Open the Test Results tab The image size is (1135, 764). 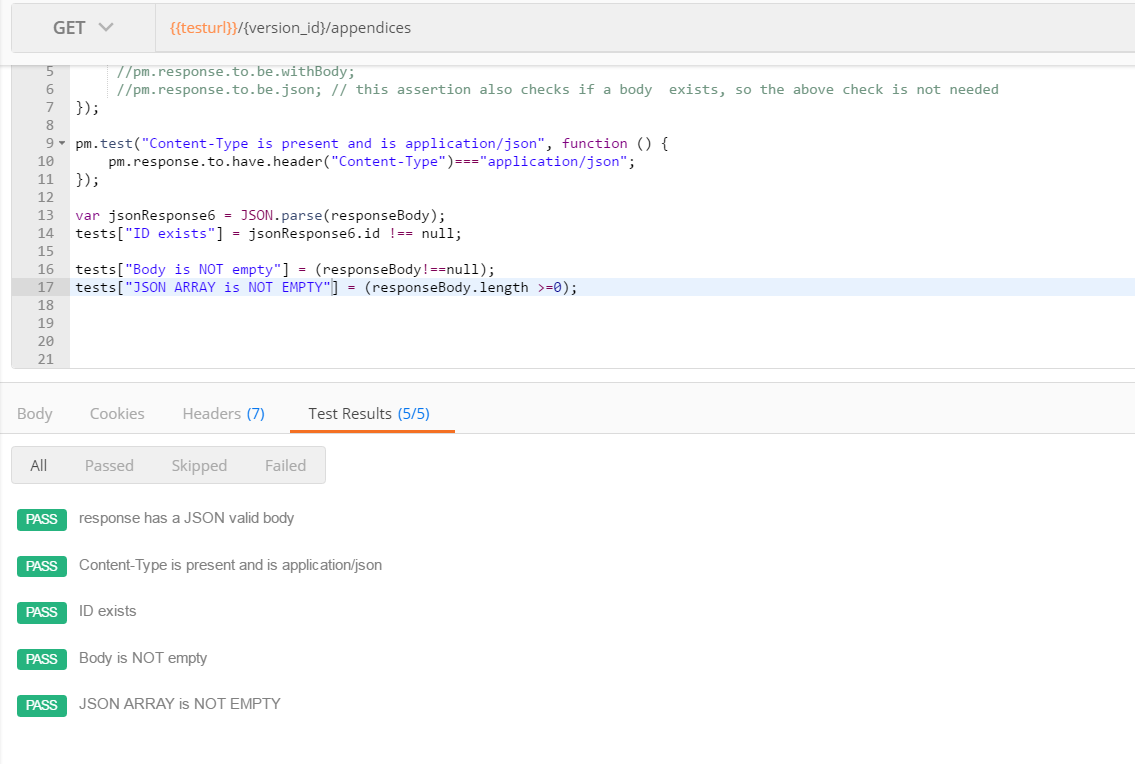[x=371, y=413]
